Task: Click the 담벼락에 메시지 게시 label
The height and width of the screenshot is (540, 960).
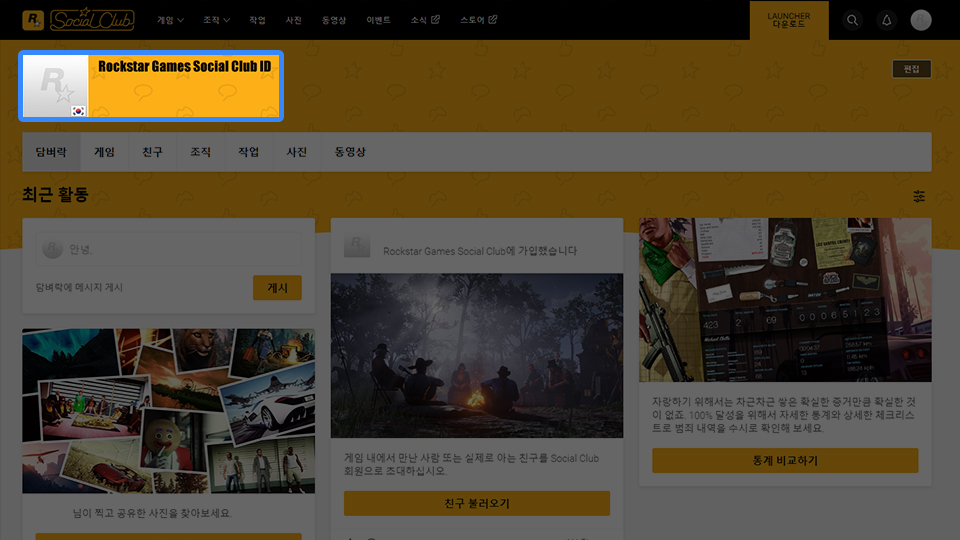Action: [x=80, y=287]
